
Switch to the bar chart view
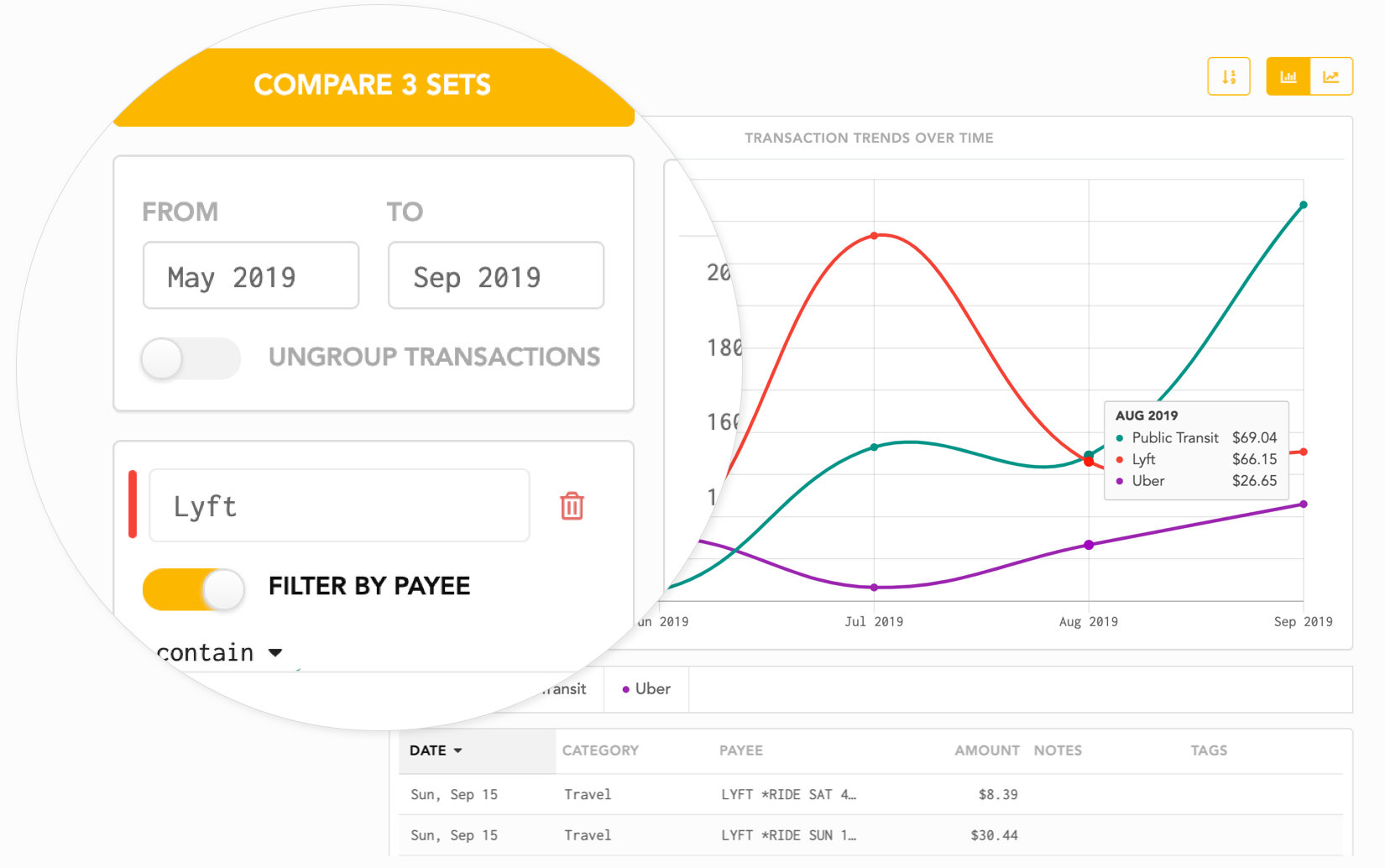[x=1288, y=76]
